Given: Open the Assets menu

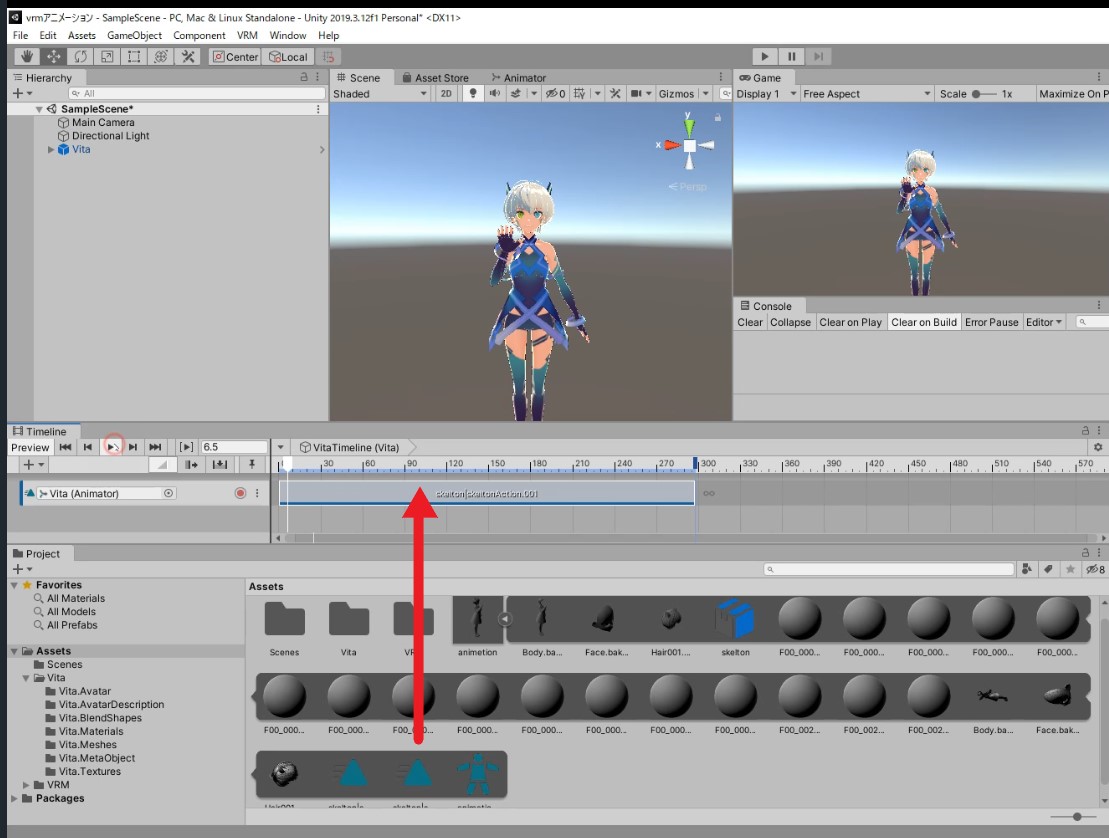Looking at the screenshot, I should coord(81,35).
